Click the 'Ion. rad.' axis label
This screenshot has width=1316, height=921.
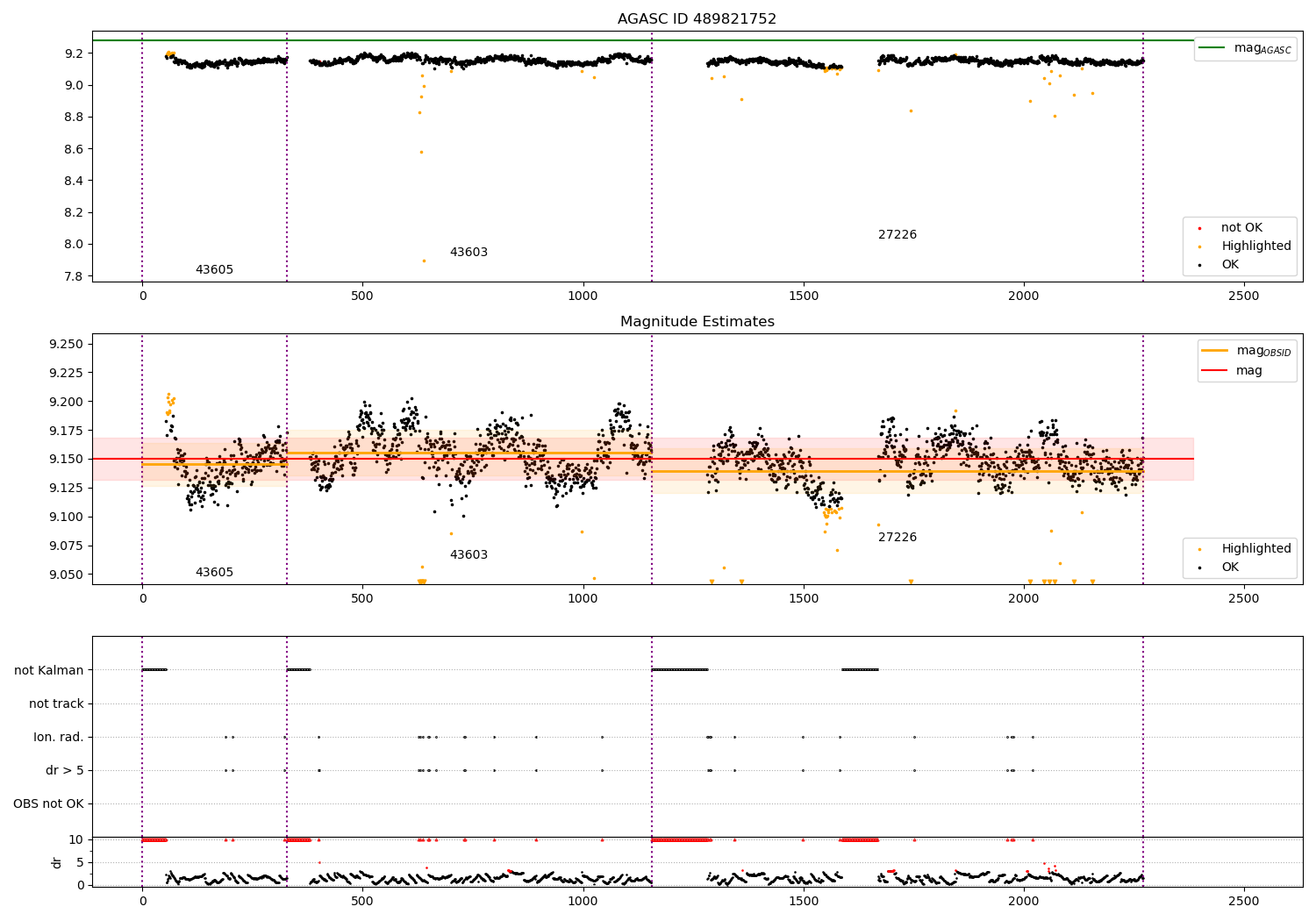(59, 738)
